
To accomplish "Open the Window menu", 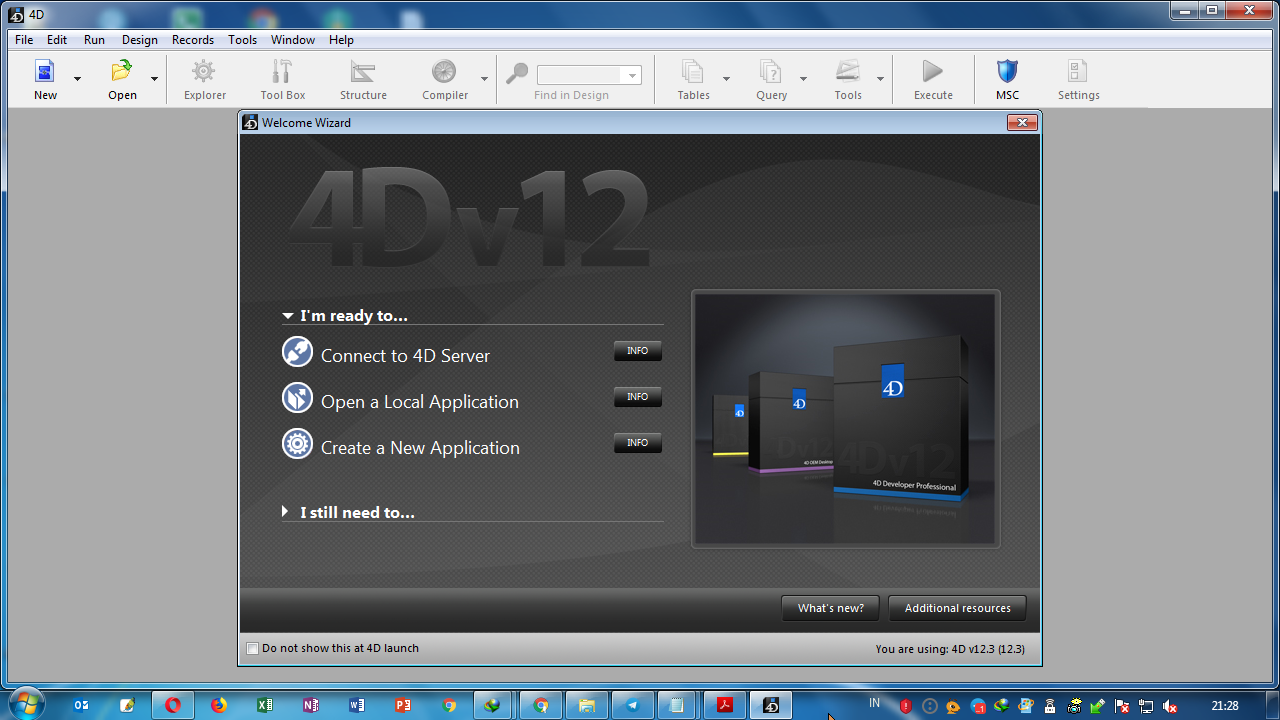I will (293, 40).
